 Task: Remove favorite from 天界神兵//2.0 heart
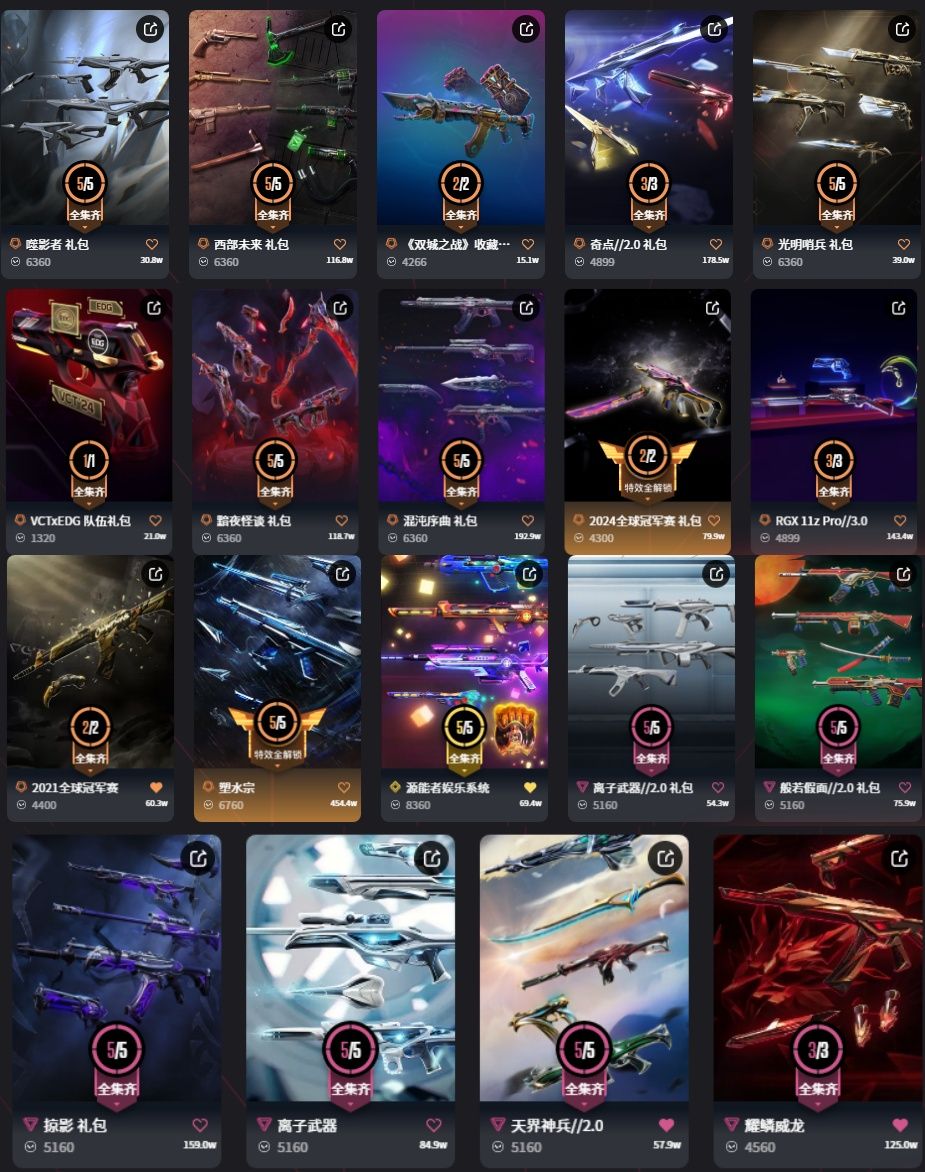point(666,1125)
